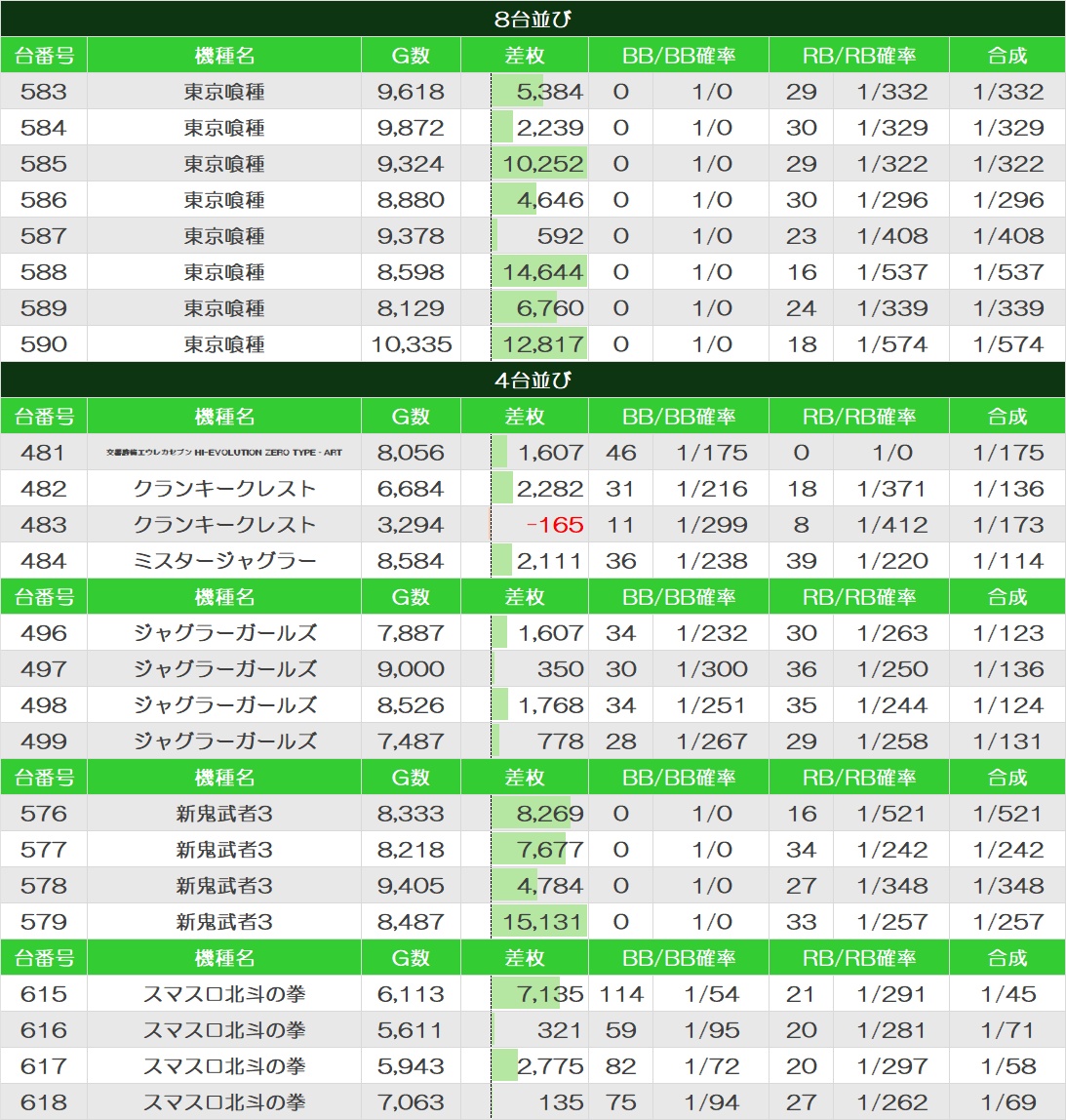This screenshot has width=1066, height=1120.
Task: Click the 1/281 RB rate
Action: click(x=891, y=1030)
